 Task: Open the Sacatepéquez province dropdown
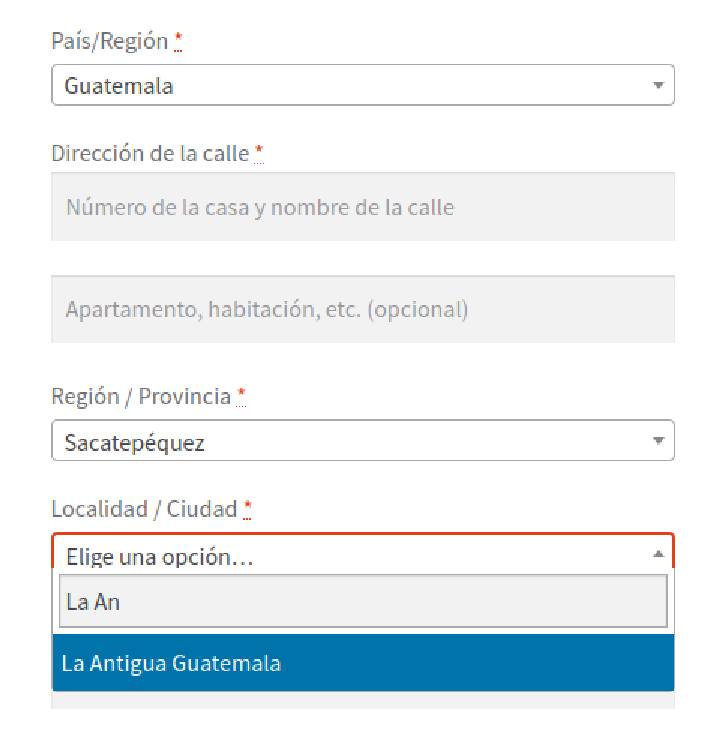point(363,441)
